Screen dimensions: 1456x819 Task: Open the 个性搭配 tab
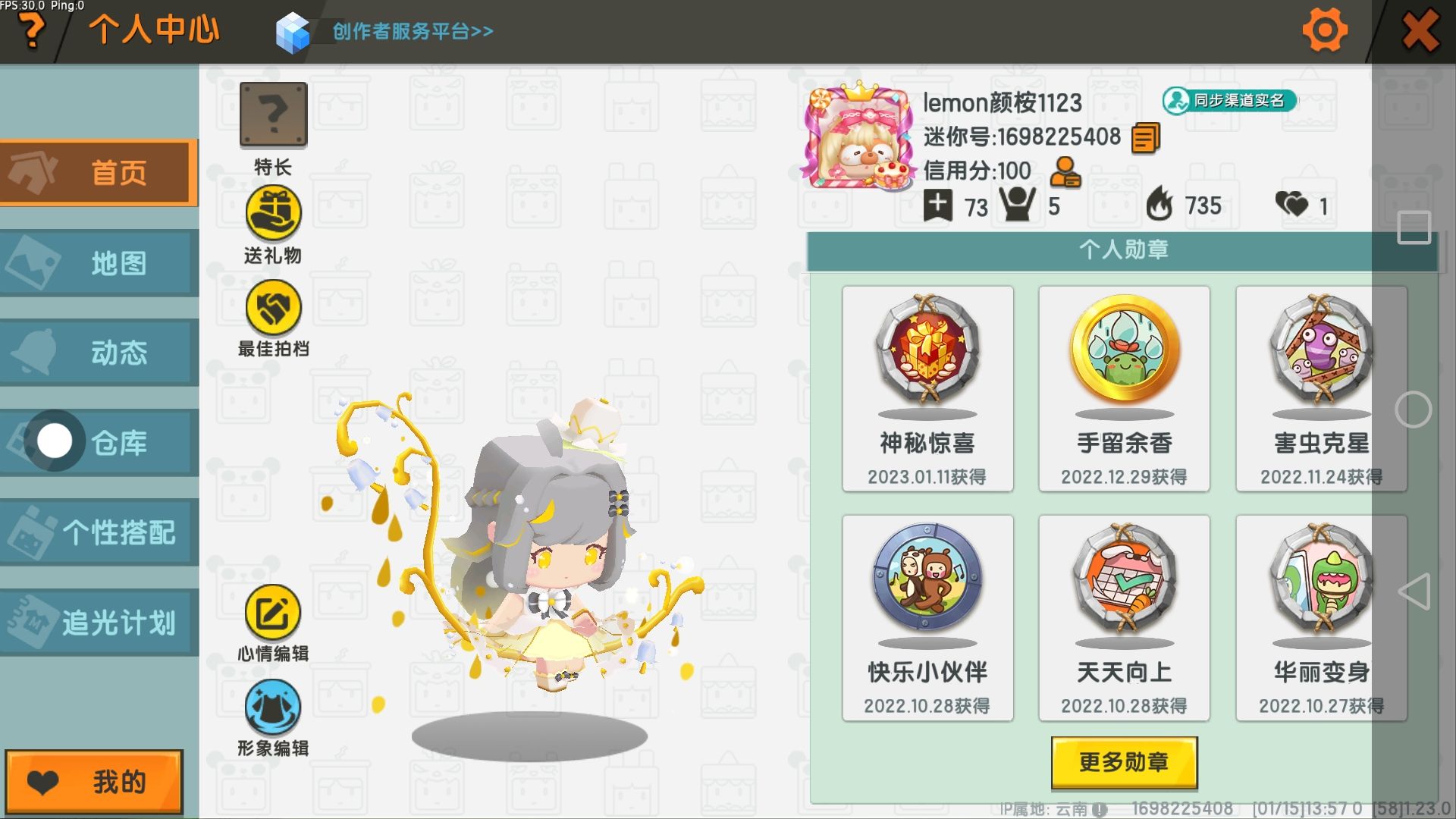(x=99, y=532)
